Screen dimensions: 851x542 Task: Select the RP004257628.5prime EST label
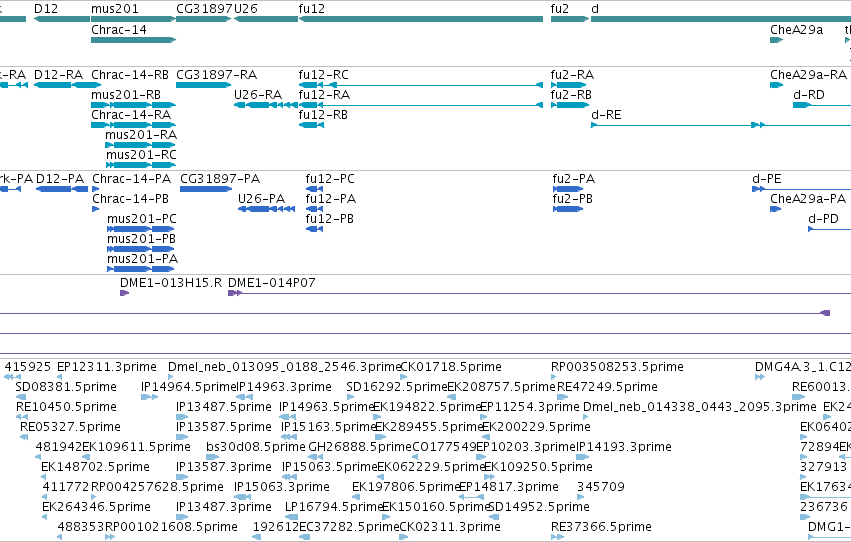(157, 488)
